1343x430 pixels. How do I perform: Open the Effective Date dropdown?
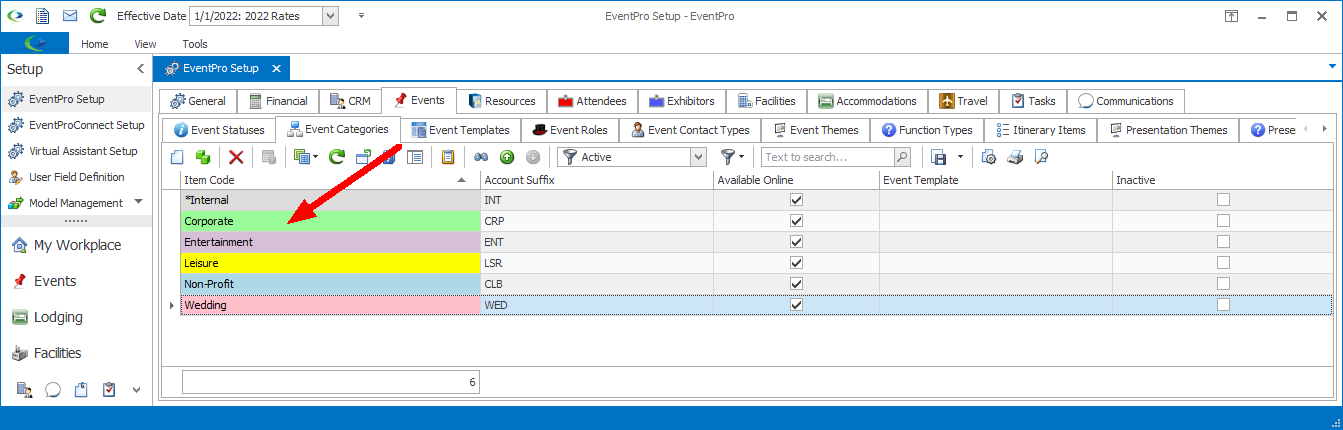click(x=331, y=16)
